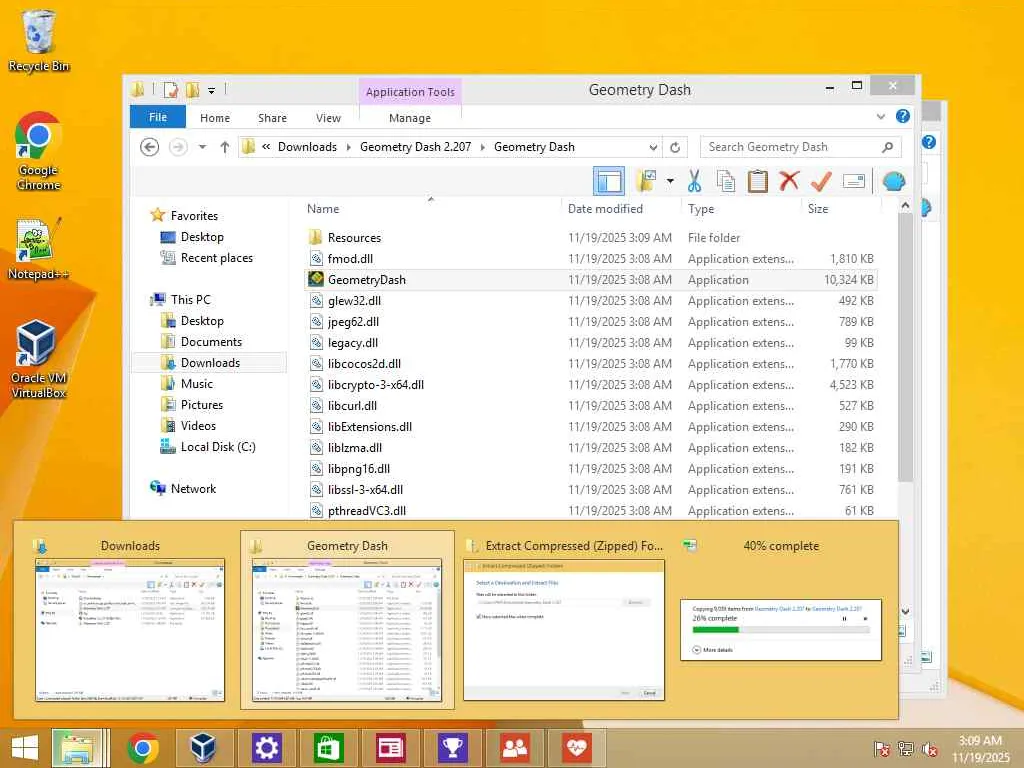1024x768 pixels.
Task: Open the View ribbon tab
Action: pyautogui.click(x=328, y=118)
